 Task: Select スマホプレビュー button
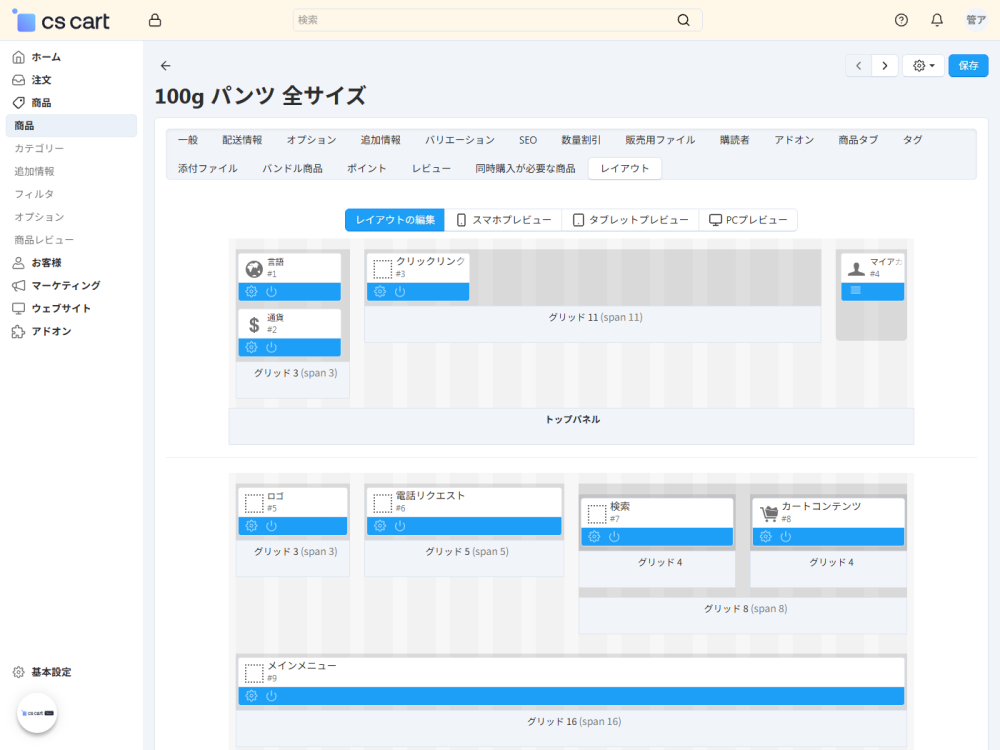503,220
